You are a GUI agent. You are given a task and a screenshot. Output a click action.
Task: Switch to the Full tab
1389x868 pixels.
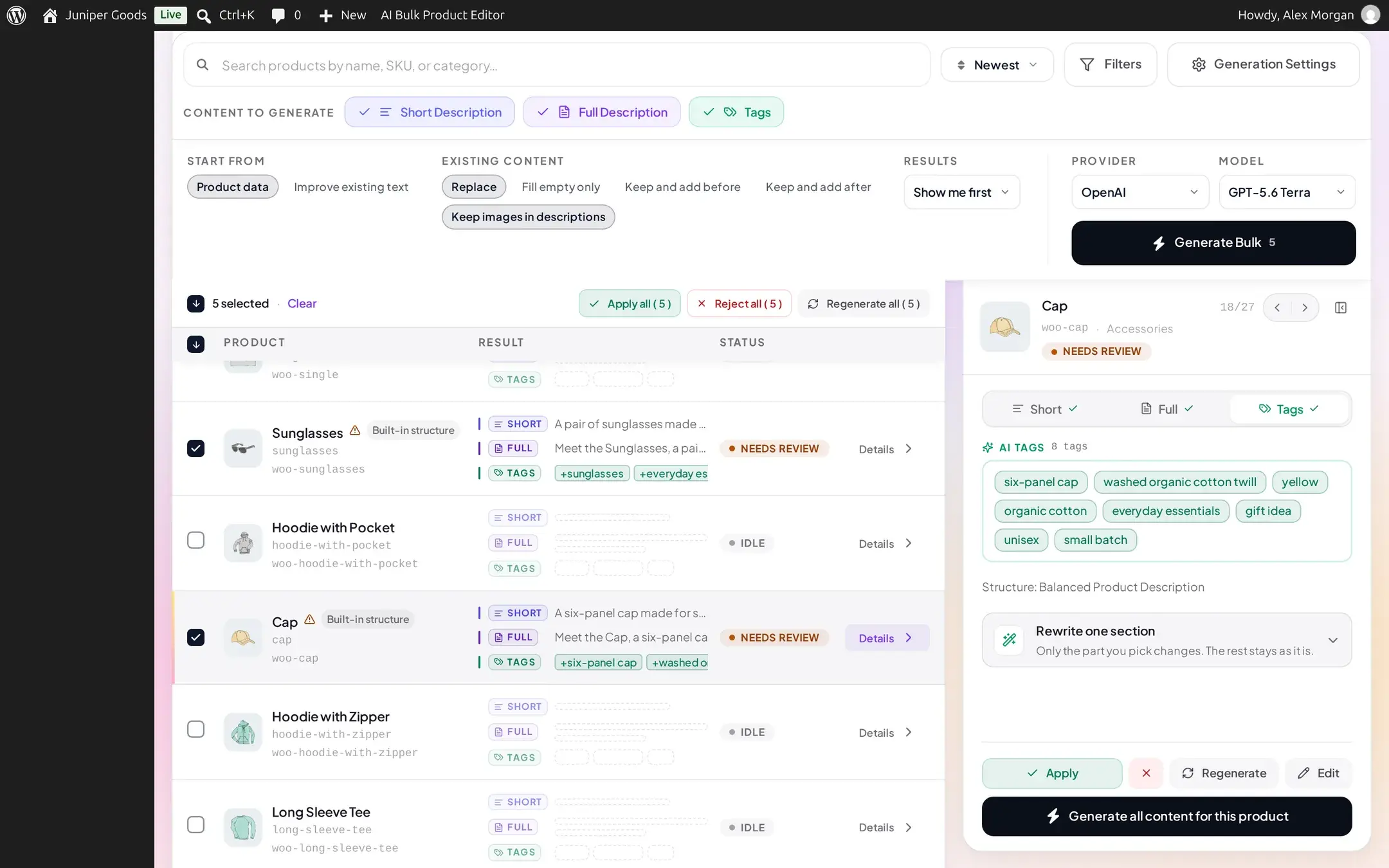pos(1167,409)
